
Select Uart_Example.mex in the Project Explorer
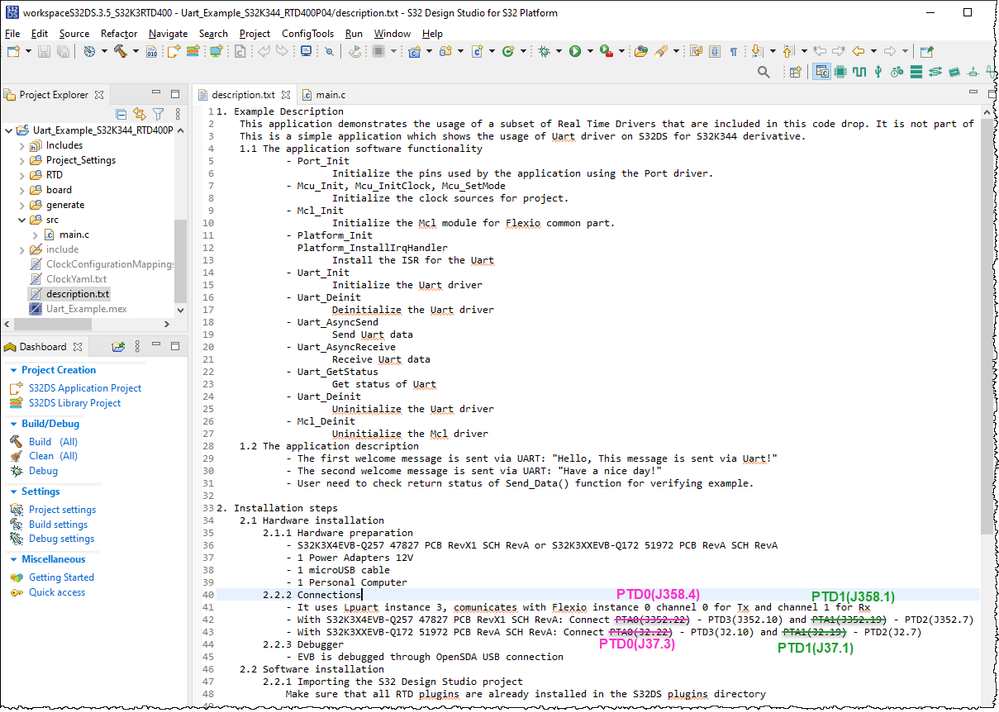pyautogui.click(x=86, y=309)
